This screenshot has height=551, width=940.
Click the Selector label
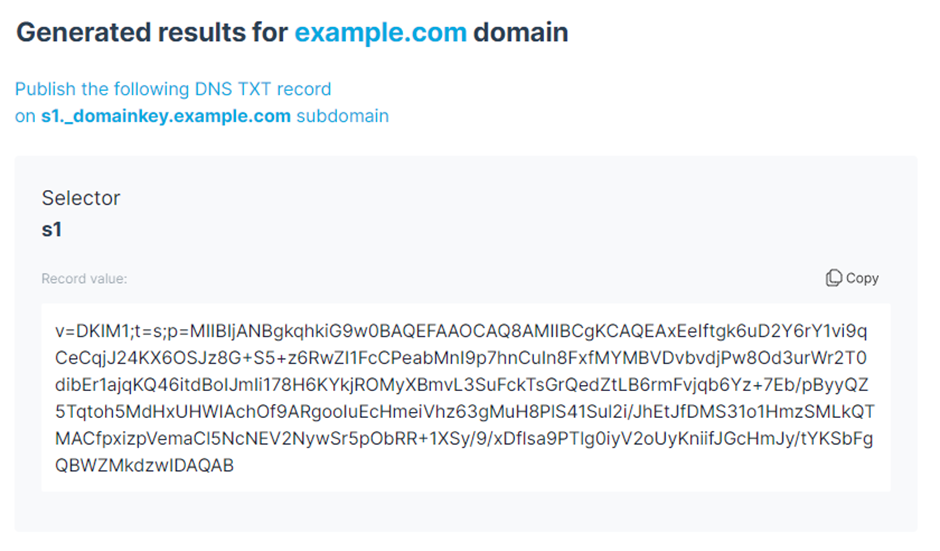[x=81, y=198]
